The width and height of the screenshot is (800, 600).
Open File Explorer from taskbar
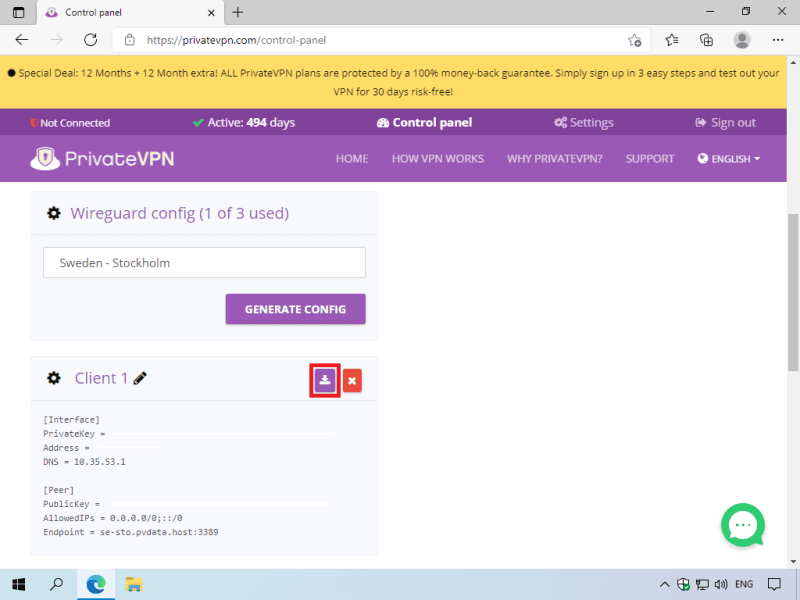tap(134, 584)
